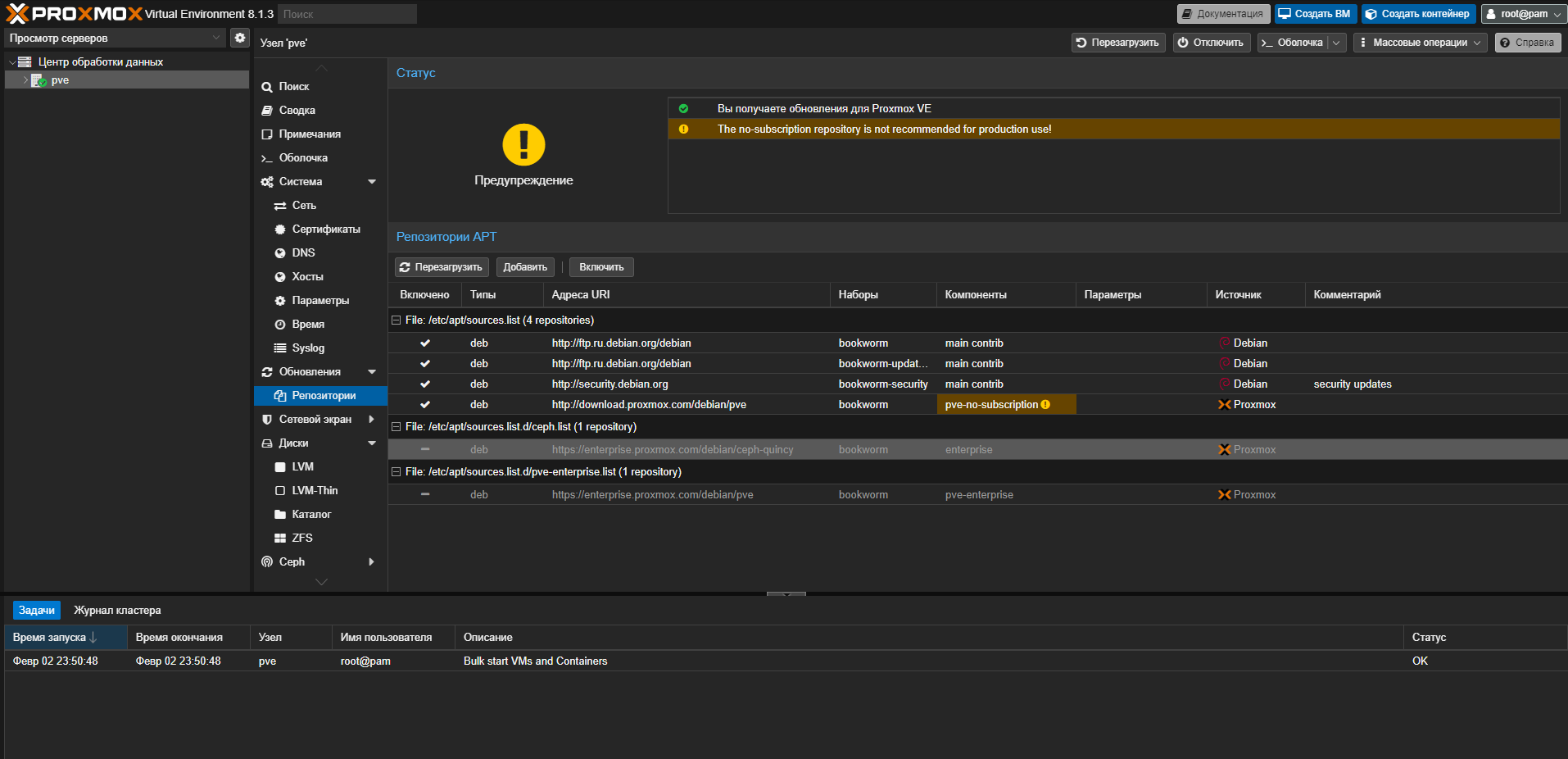
Task: Click the LVM square icon
Action: 280,467
